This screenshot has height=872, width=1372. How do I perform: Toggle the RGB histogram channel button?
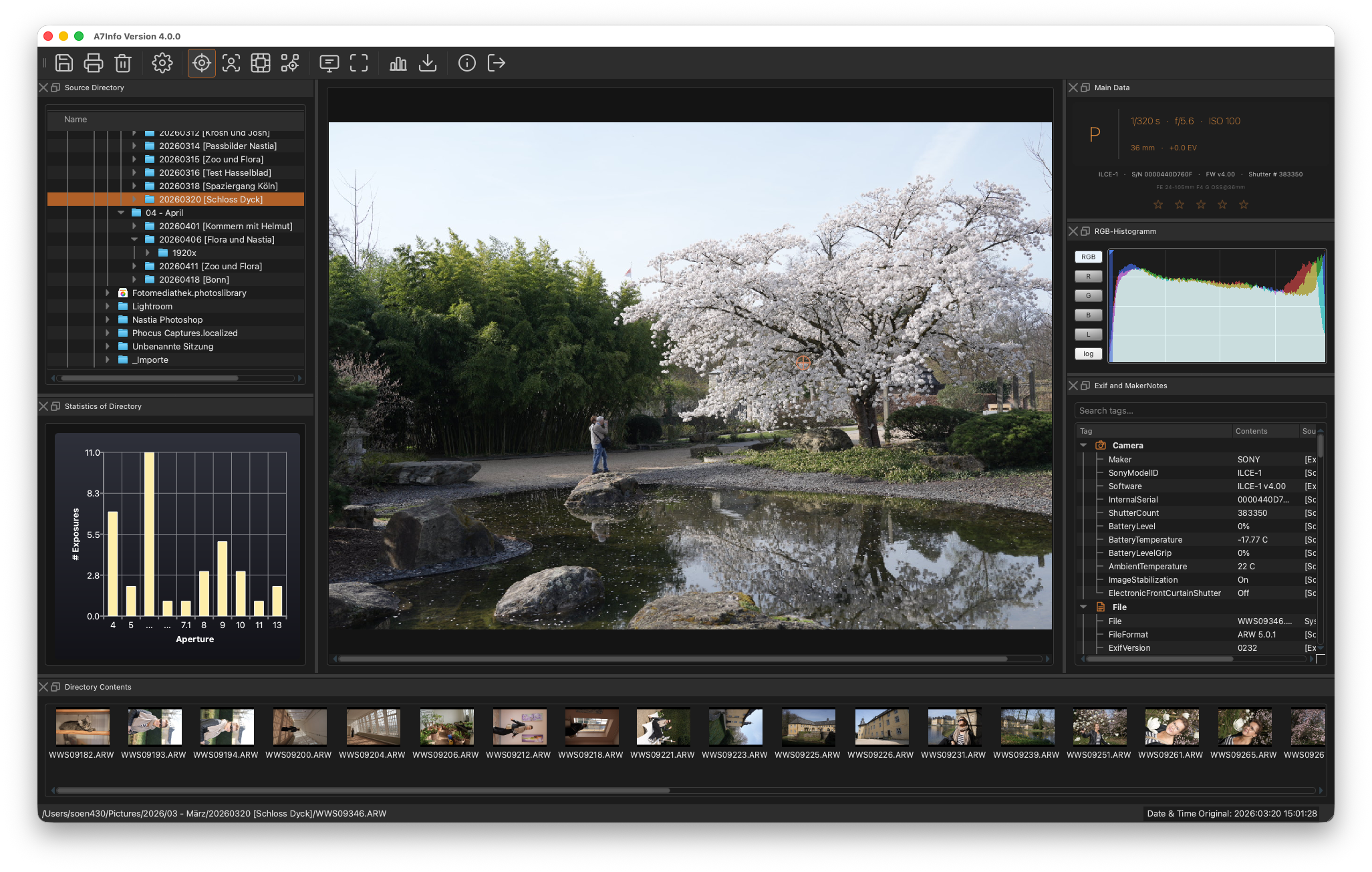[x=1088, y=257]
